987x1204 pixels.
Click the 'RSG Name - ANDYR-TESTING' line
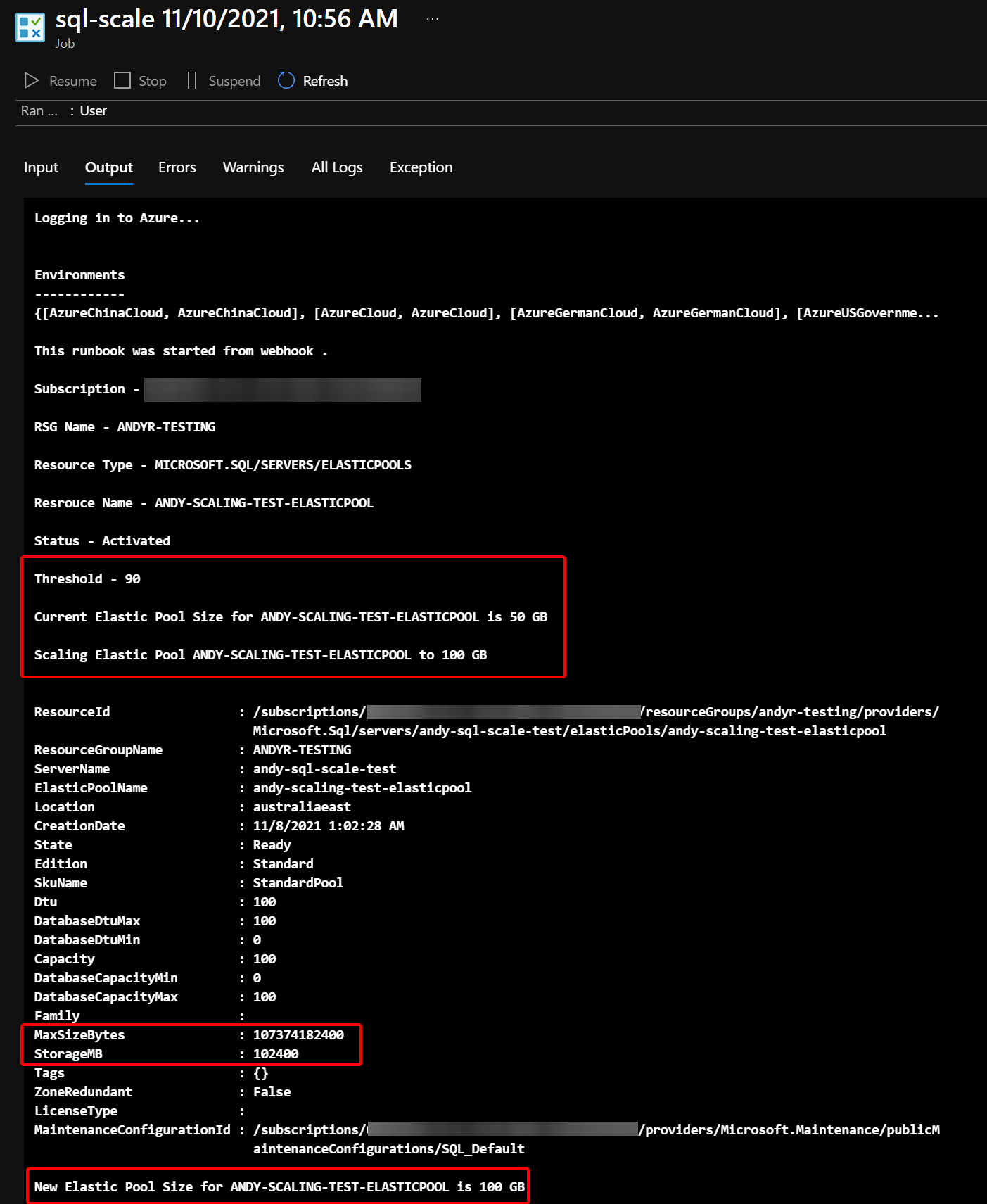tap(125, 427)
